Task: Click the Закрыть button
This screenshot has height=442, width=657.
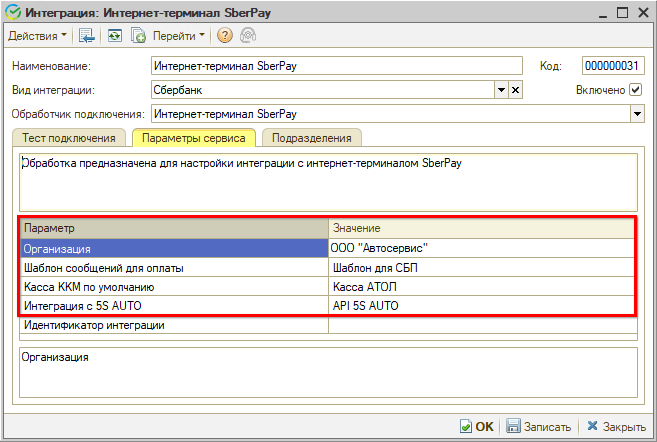Action: coord(616,426)
